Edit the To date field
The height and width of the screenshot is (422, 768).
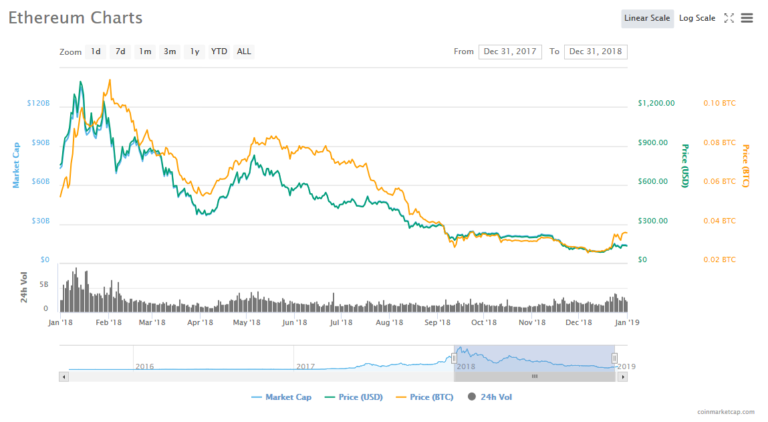coord(595,51)
